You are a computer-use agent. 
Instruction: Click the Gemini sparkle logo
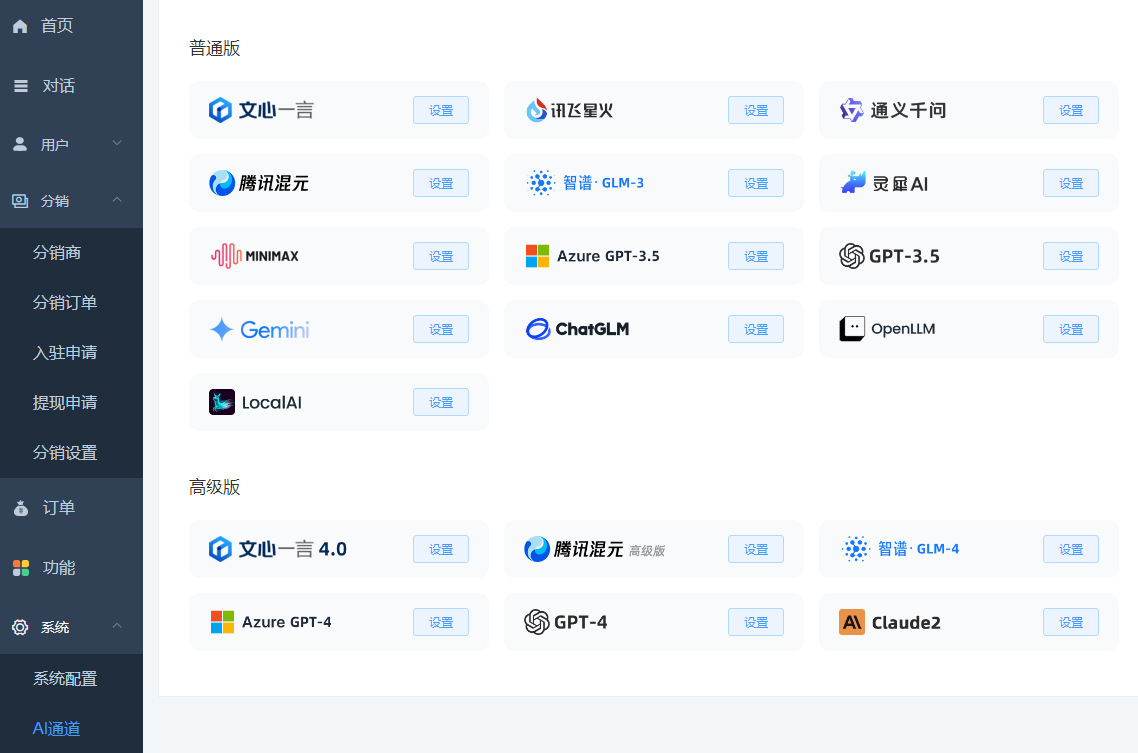click(x=221, y=329)
